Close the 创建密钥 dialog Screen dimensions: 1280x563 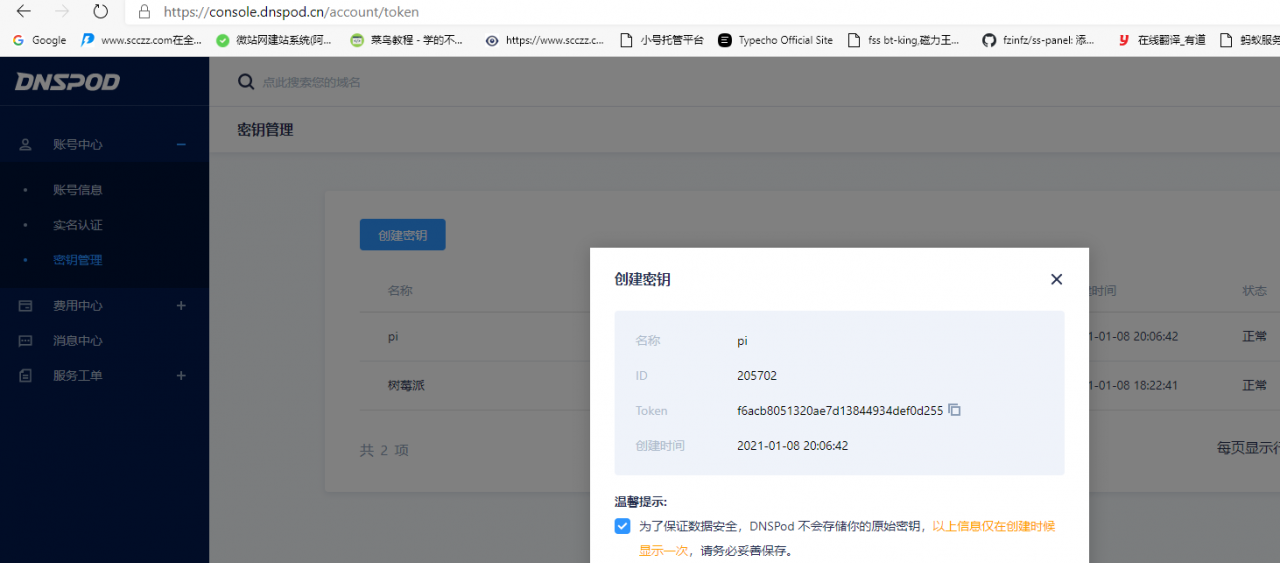pyautogui.click(x=1056, y=279)
